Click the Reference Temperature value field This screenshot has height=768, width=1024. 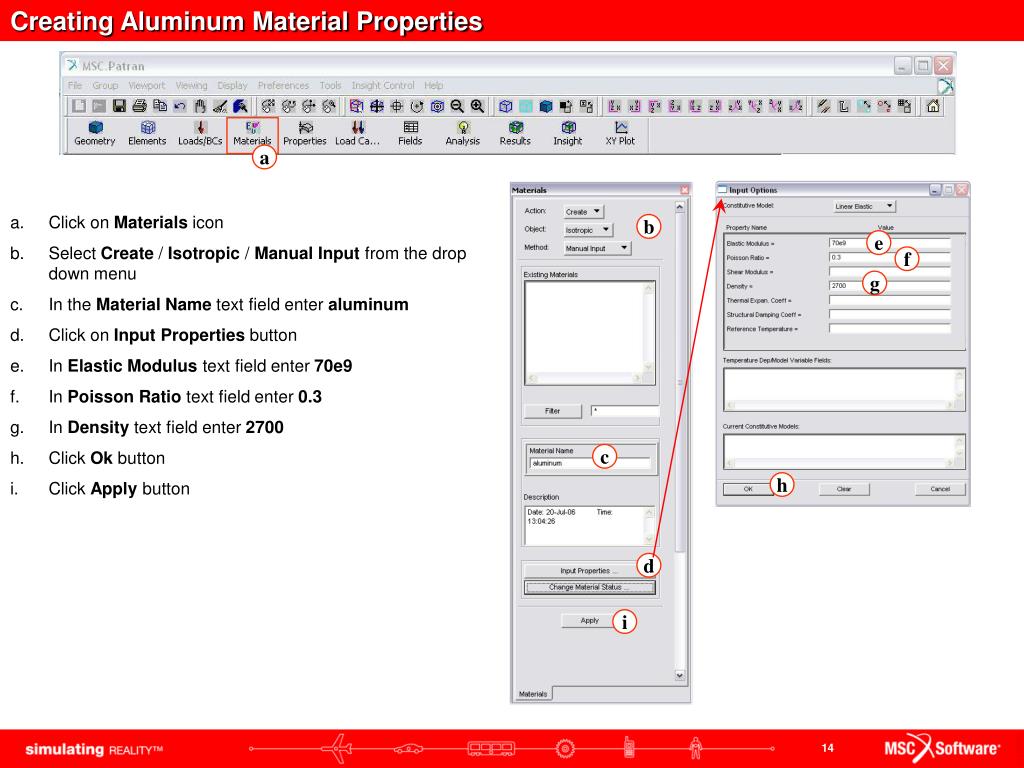889,329
